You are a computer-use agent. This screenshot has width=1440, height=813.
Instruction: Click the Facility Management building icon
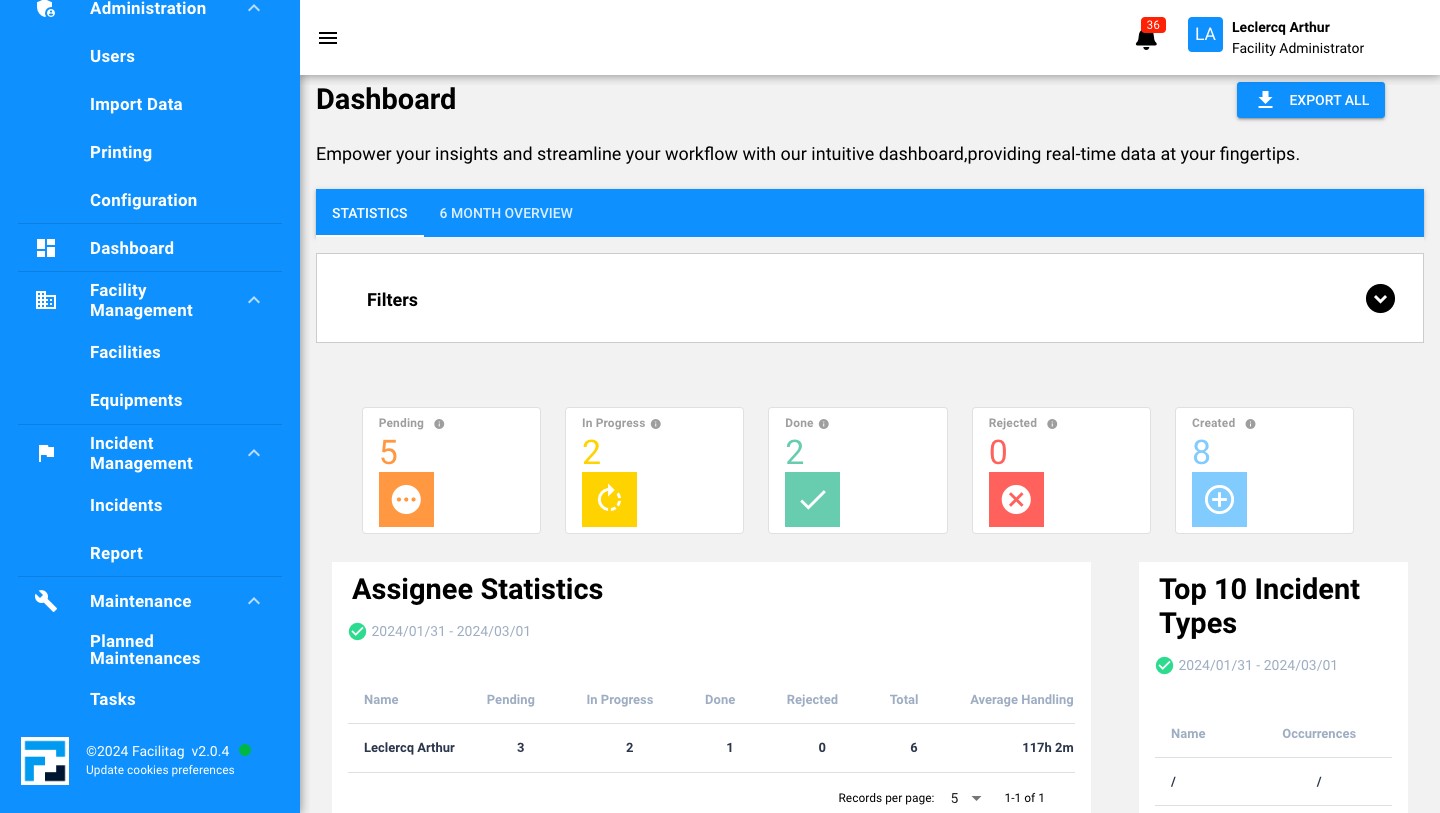tap(46, 300)
